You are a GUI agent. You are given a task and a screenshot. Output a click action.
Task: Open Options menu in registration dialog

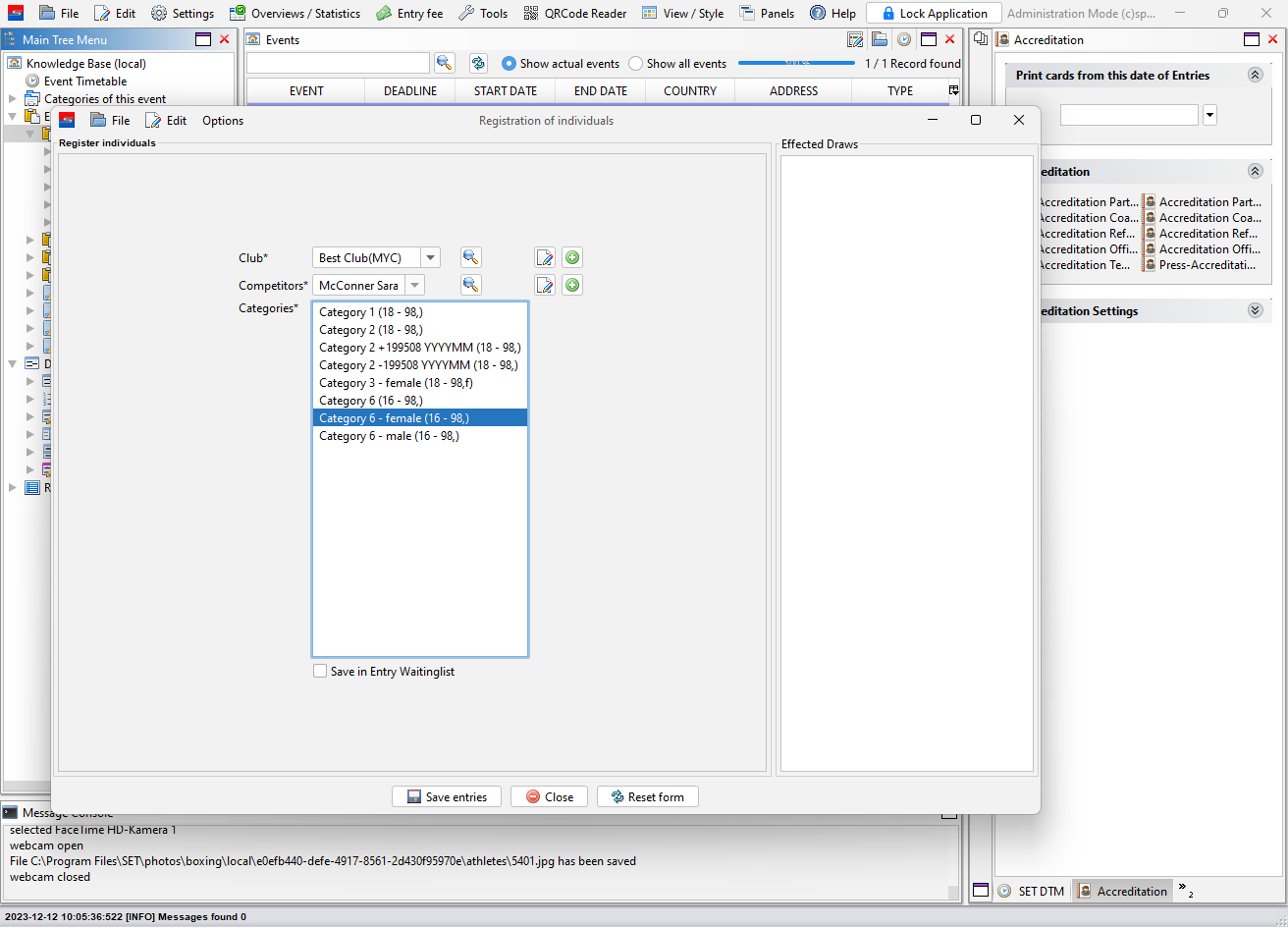(x=223, y=120)
